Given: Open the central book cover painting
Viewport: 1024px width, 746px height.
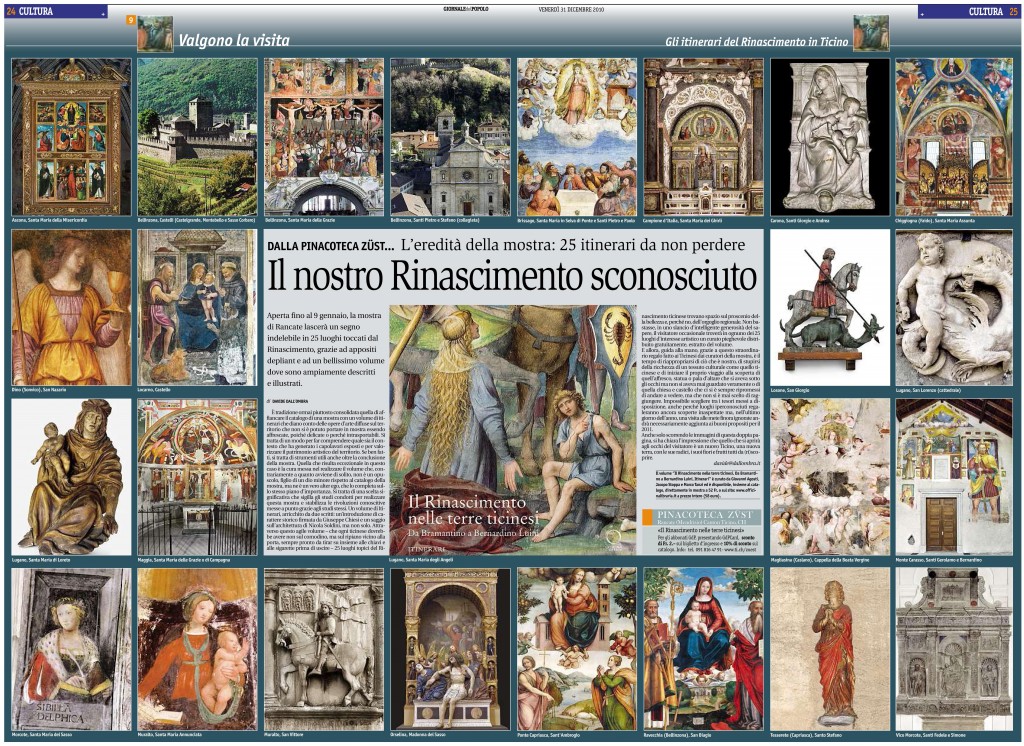Looking at the screenshot, I should [513, 430].
